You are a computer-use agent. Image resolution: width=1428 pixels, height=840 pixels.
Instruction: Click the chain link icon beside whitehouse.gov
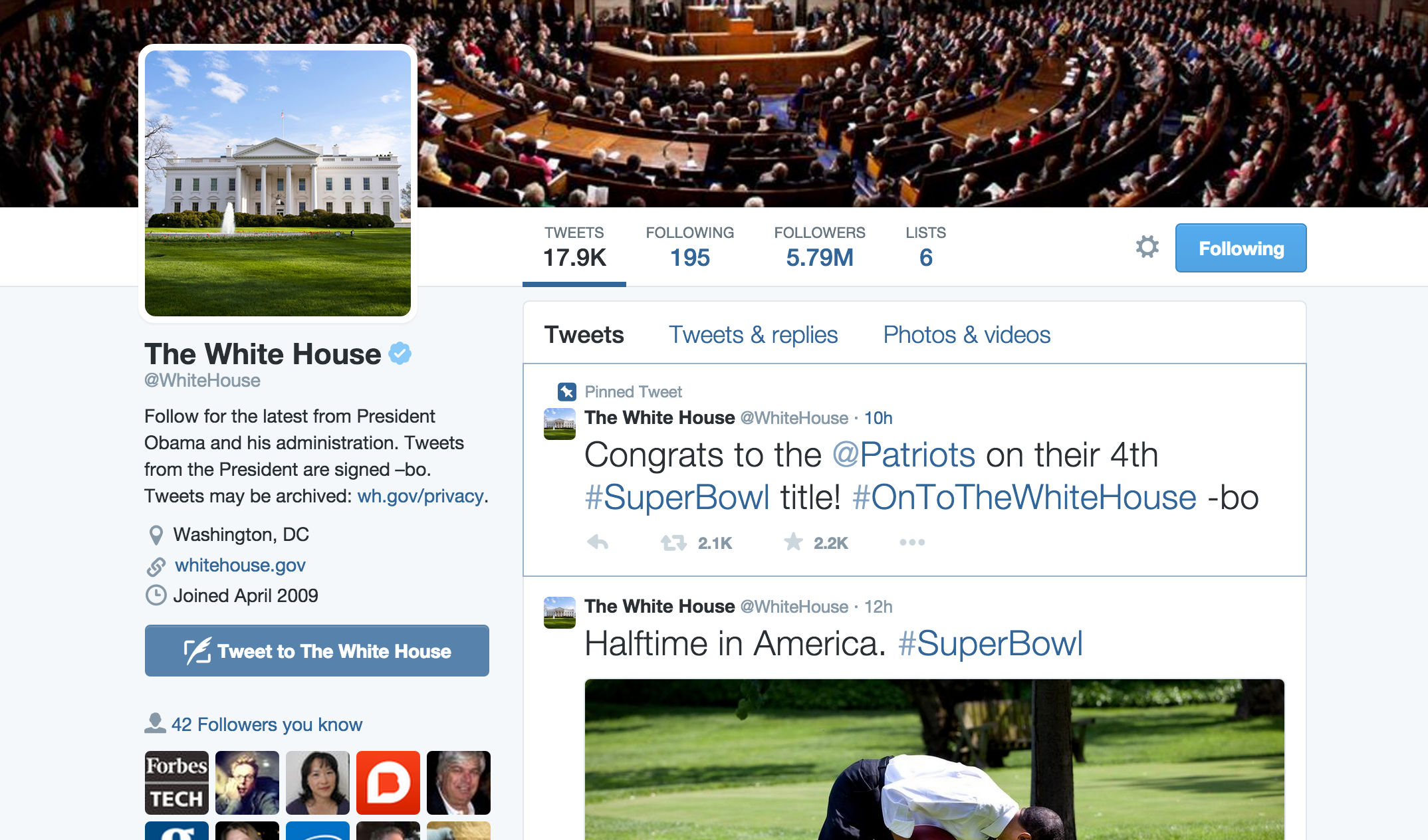click(x=156, y=566)
